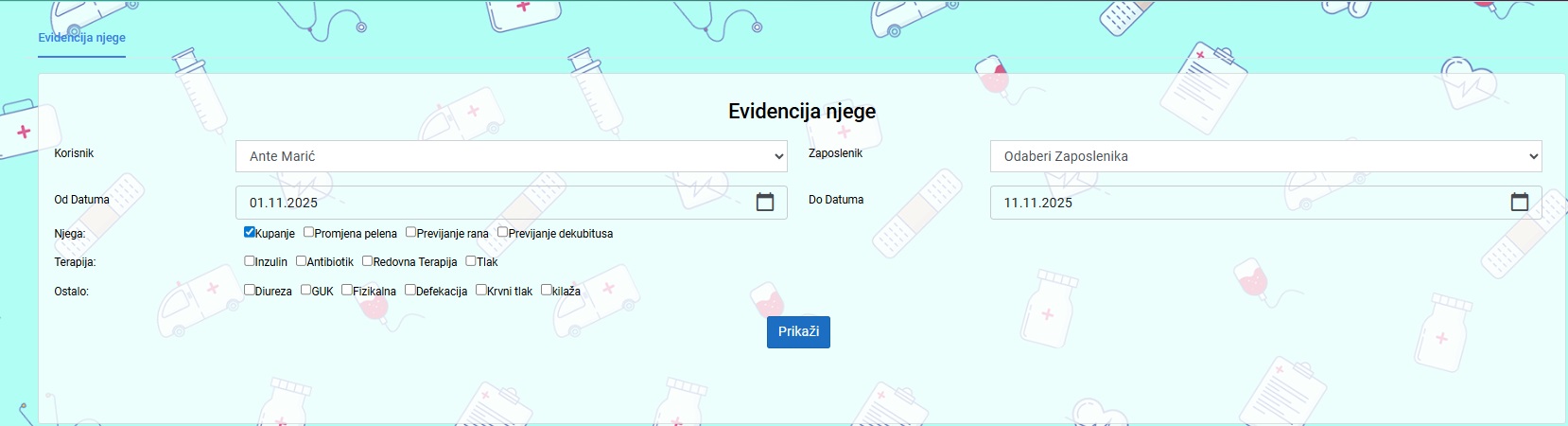
Task: Uncheck the Kupanje checkbox
Action: (250, 232)
